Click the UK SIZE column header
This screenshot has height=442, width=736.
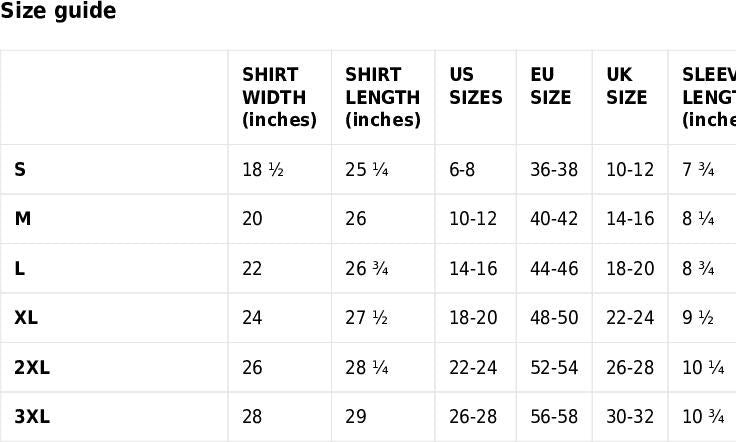627,86
